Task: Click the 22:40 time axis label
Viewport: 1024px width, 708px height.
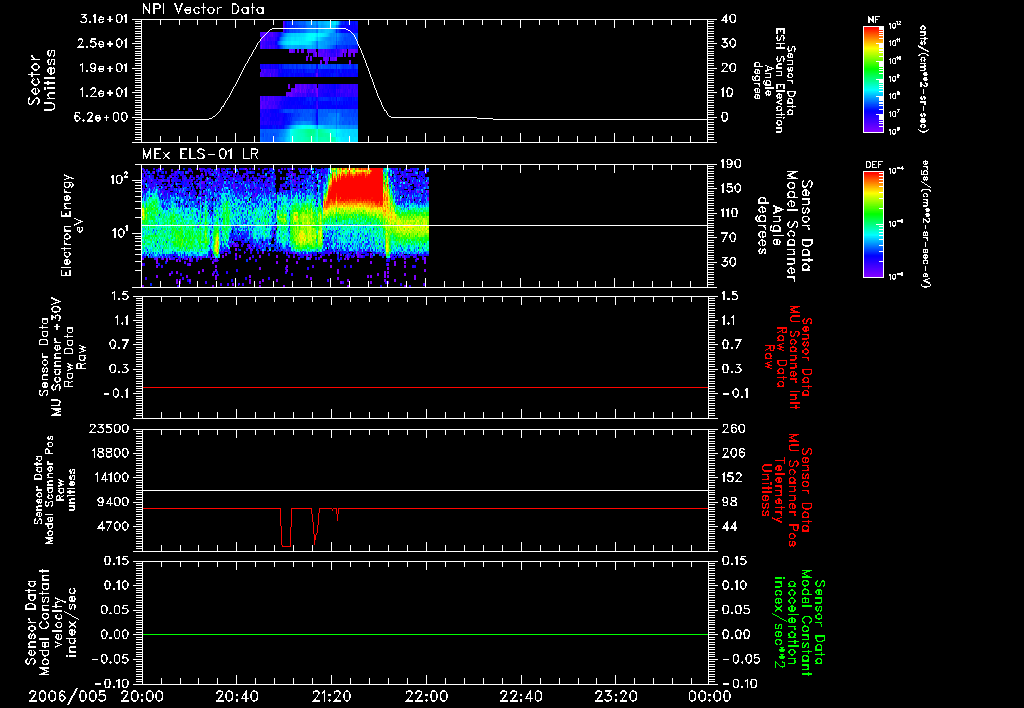Action: (520, 696)
